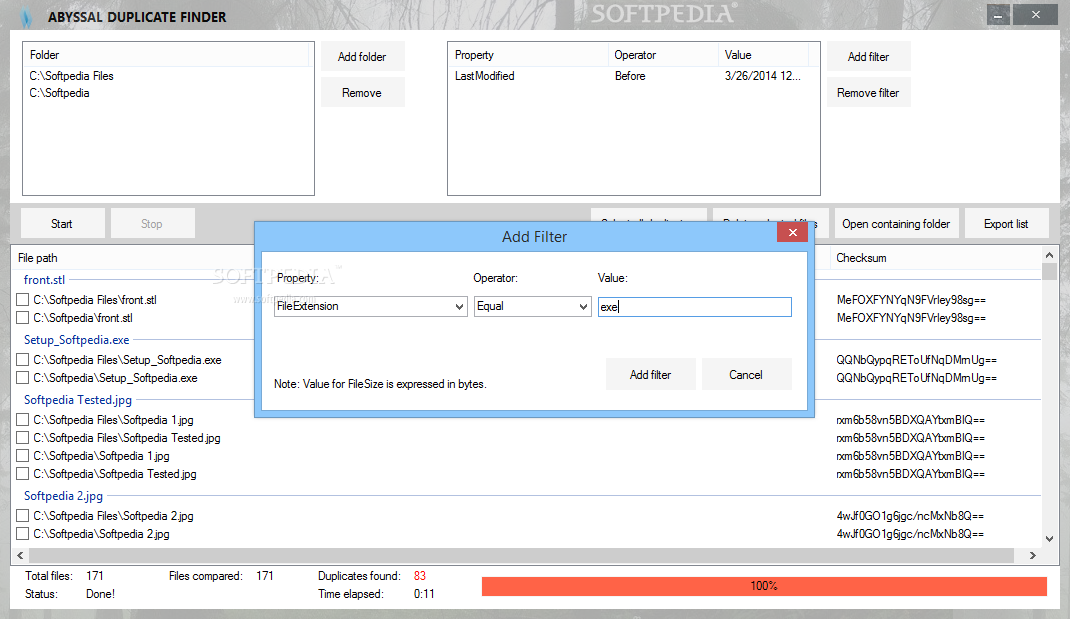The image size is (1070, 619).
Task: Click the Operator column header in filters
Action: (663, 55)
